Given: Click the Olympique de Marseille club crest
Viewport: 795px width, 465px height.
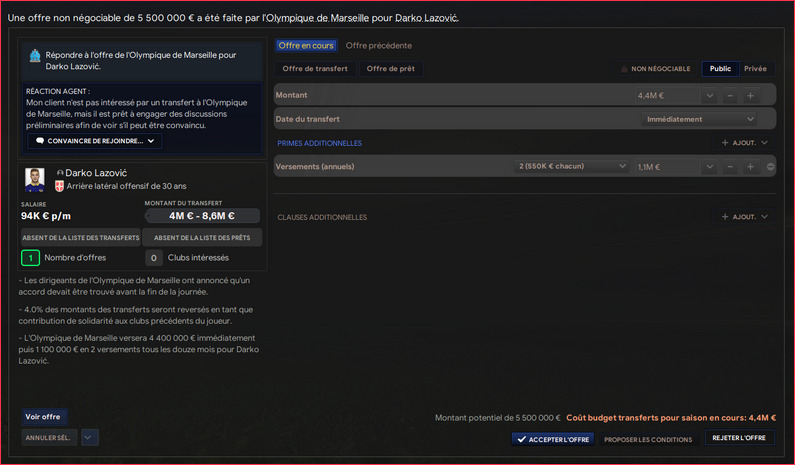Looking at the screenshot, I should point(35,55).
